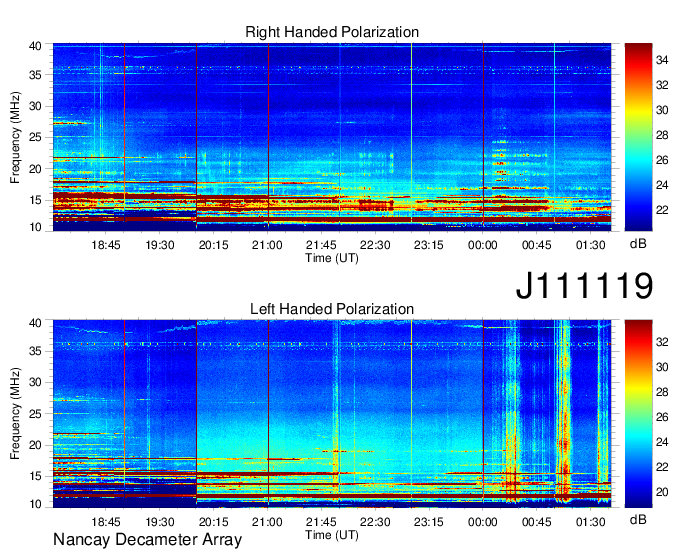Viewport: 680px width, 552px height.
Task: Click the "24" value on Left Handed color scale
Action: click(x=662, y=442)
